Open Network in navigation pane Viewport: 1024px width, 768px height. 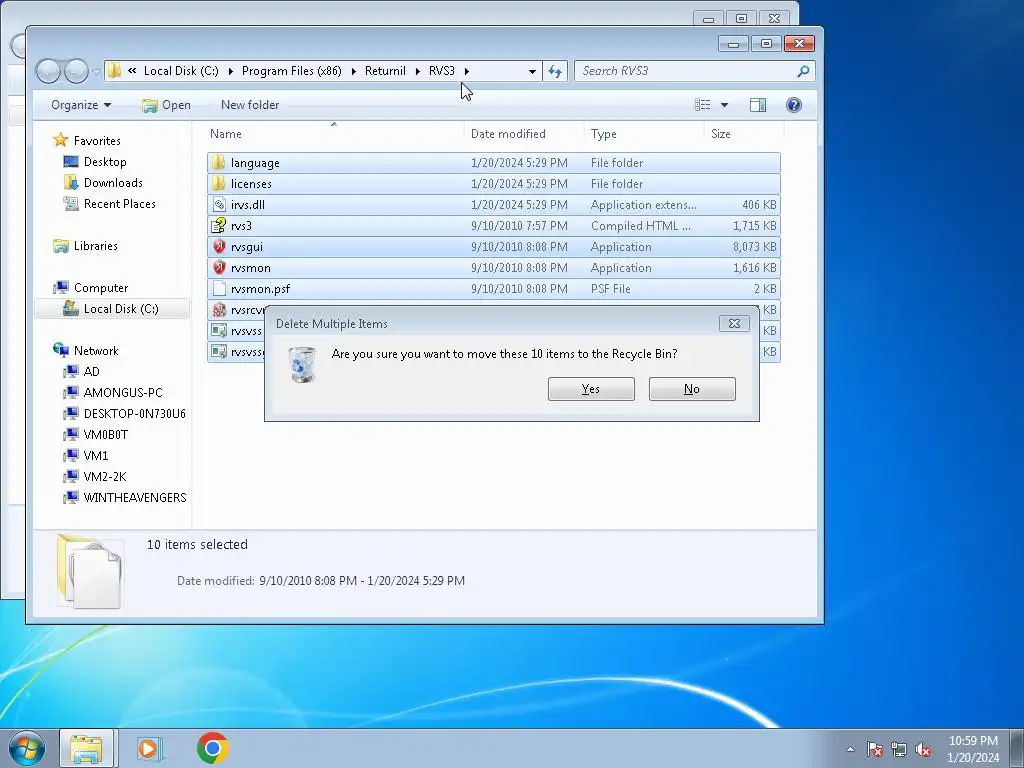[x=95, y=351]
